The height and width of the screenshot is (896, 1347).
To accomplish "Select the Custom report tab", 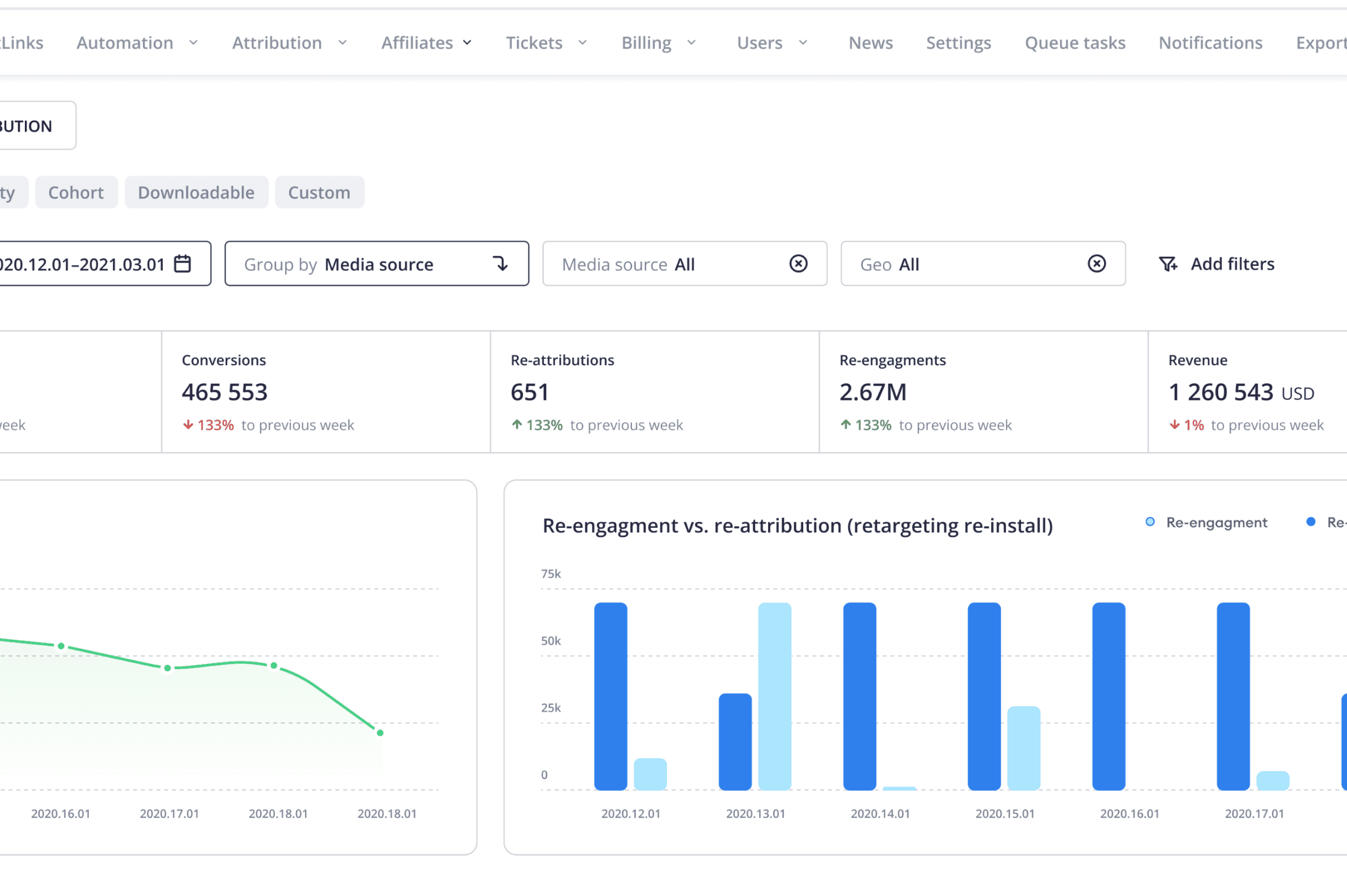I will (x=319, y=193).
